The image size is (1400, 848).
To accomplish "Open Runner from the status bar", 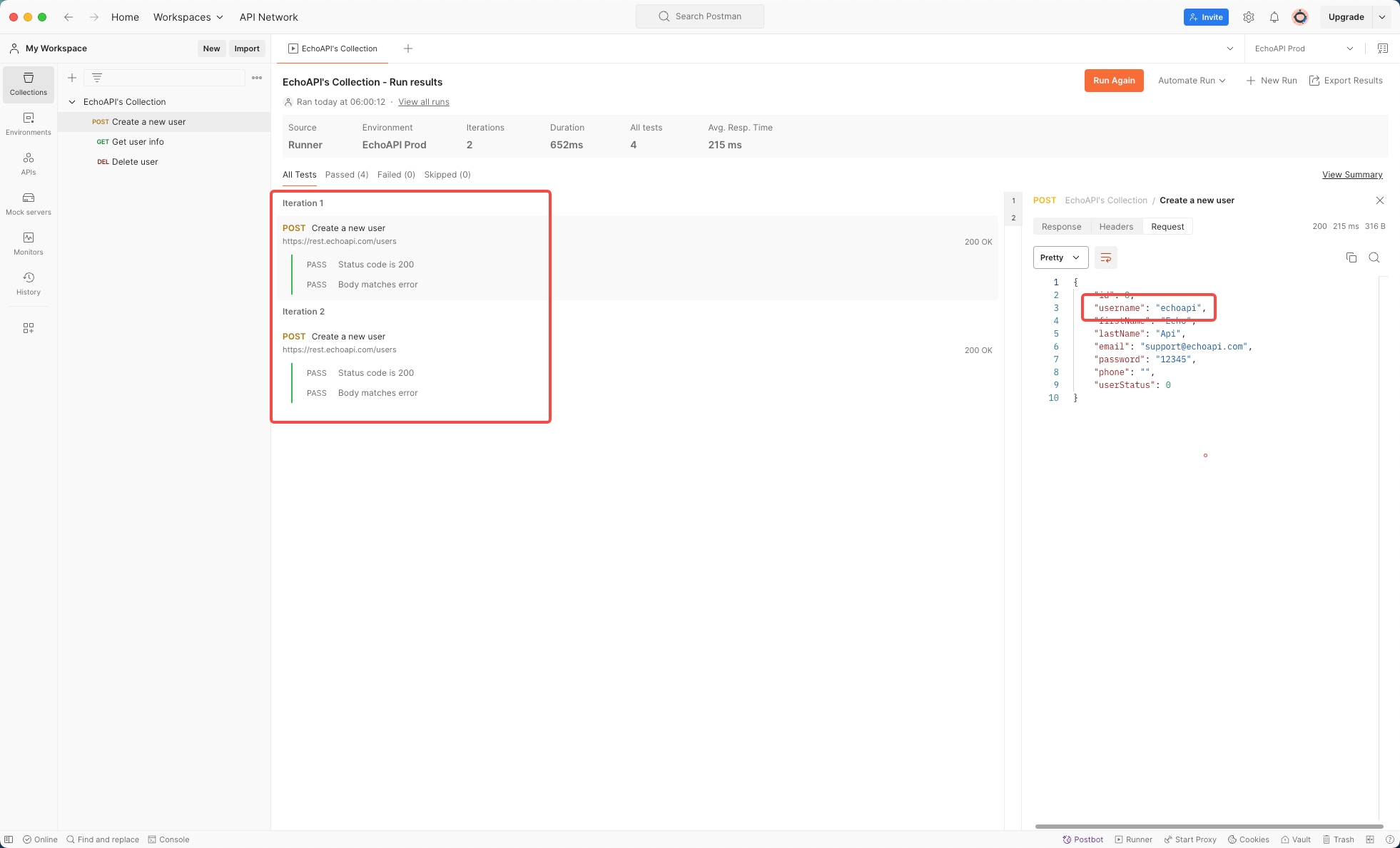I will [1134, 839].
